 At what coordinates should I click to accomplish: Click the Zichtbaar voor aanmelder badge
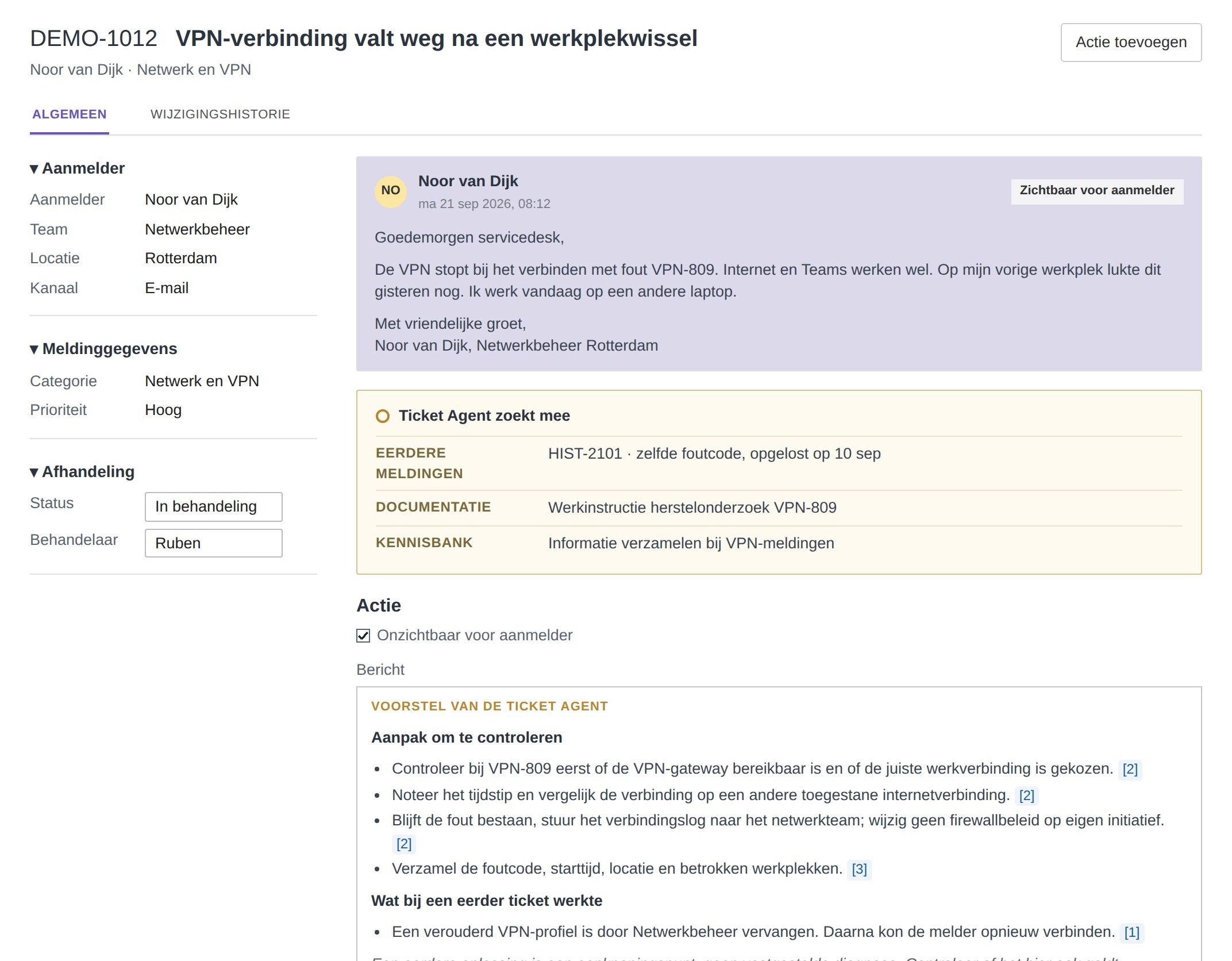(x=1097, y=191)
